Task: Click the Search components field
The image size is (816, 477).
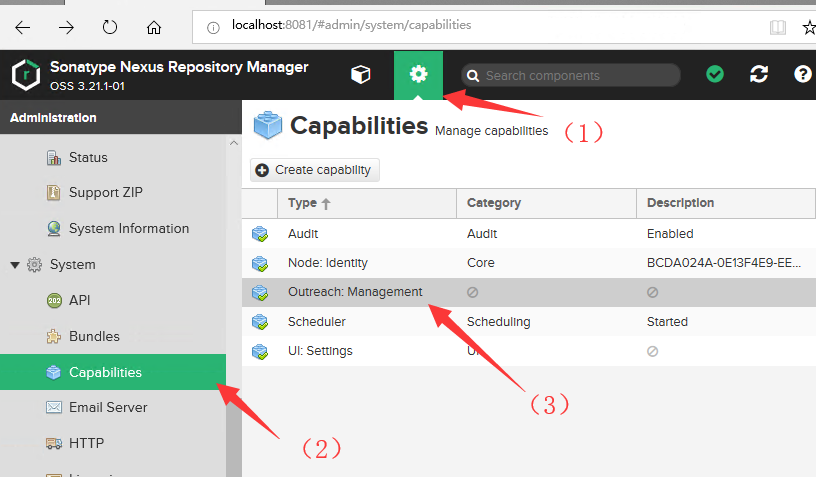Action: click(571, 75)
